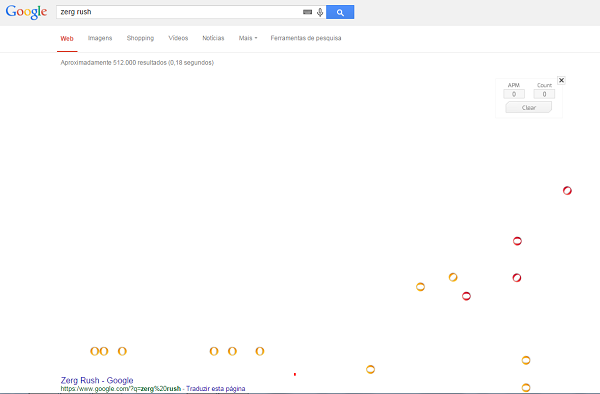Click the yellow O at bottom right corner
Viewport: 600px width, 394px height.
(x=526, y=387)
